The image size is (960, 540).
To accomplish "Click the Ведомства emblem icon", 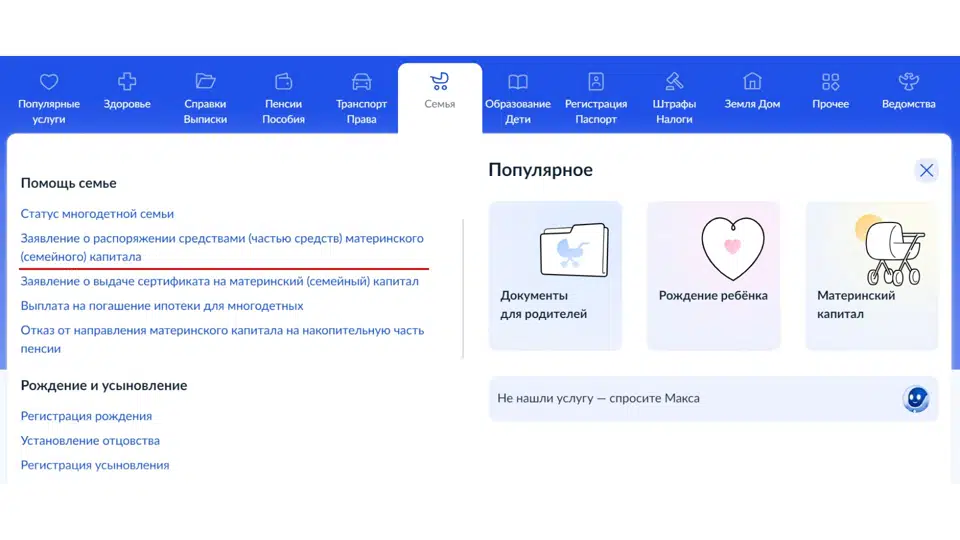I will tap(908, 81).
